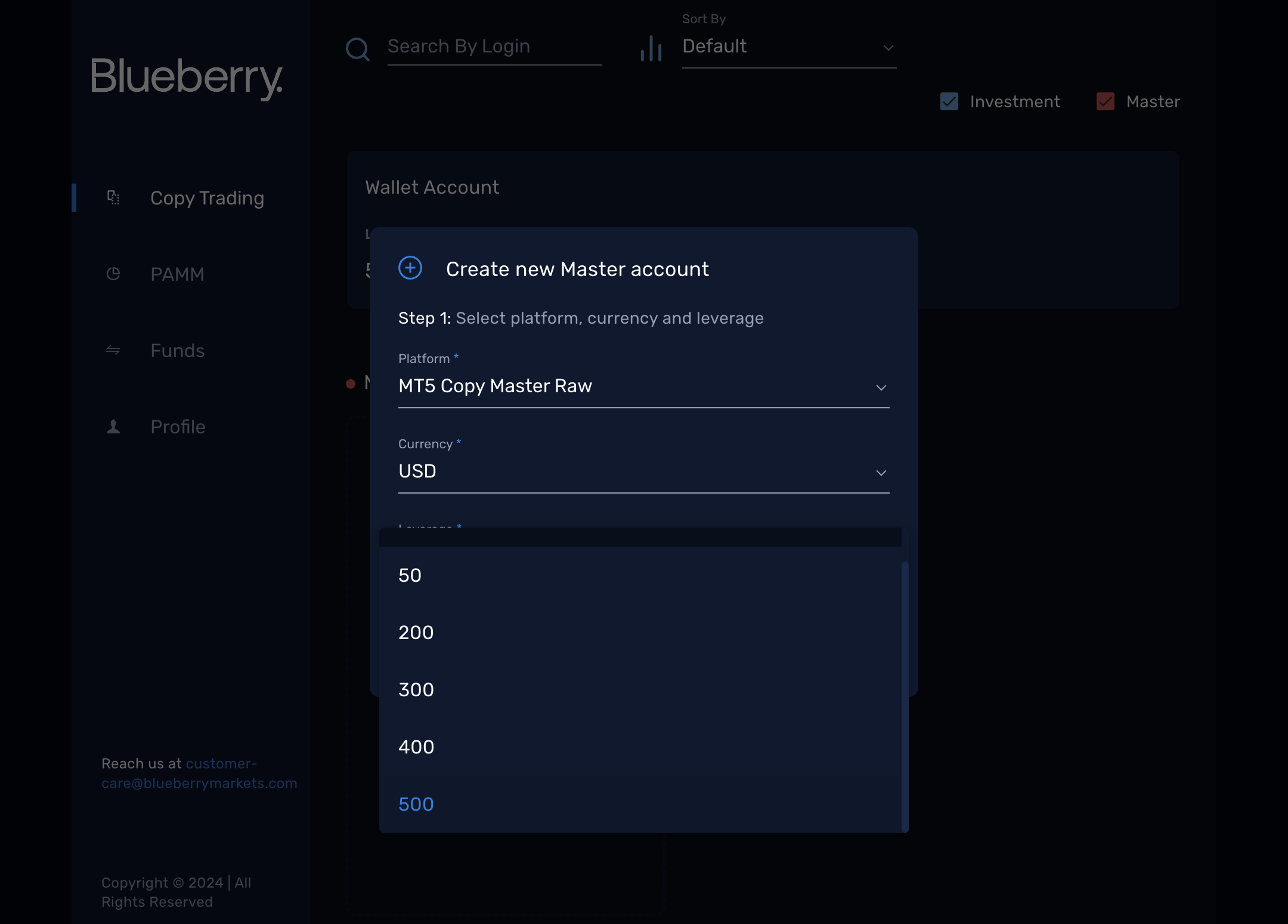Screen dimensions: 1288x924
Task: Click the plus circle icon in dialog
Action: tap(410, 268)
